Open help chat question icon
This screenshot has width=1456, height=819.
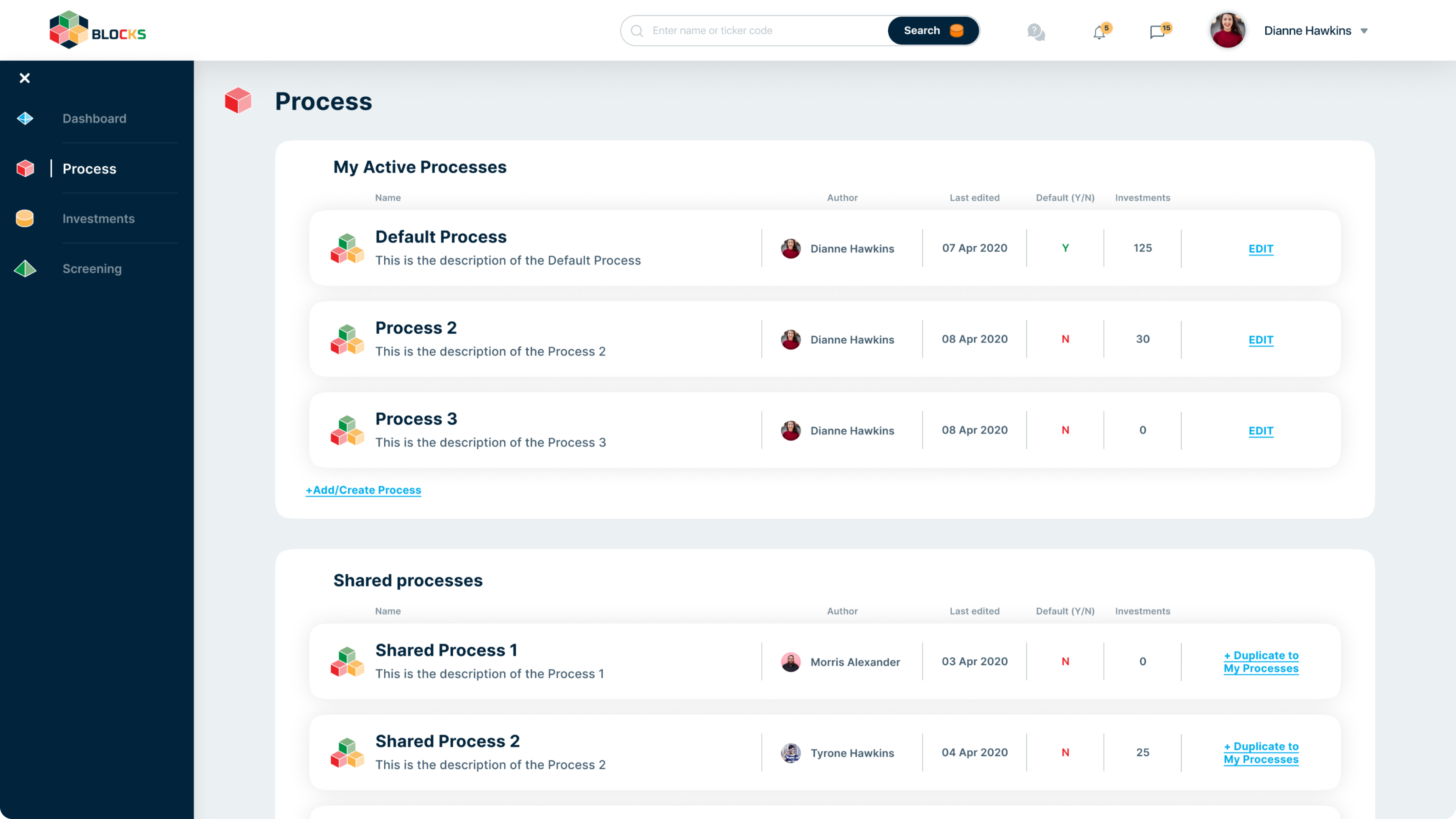point(1036,31)
